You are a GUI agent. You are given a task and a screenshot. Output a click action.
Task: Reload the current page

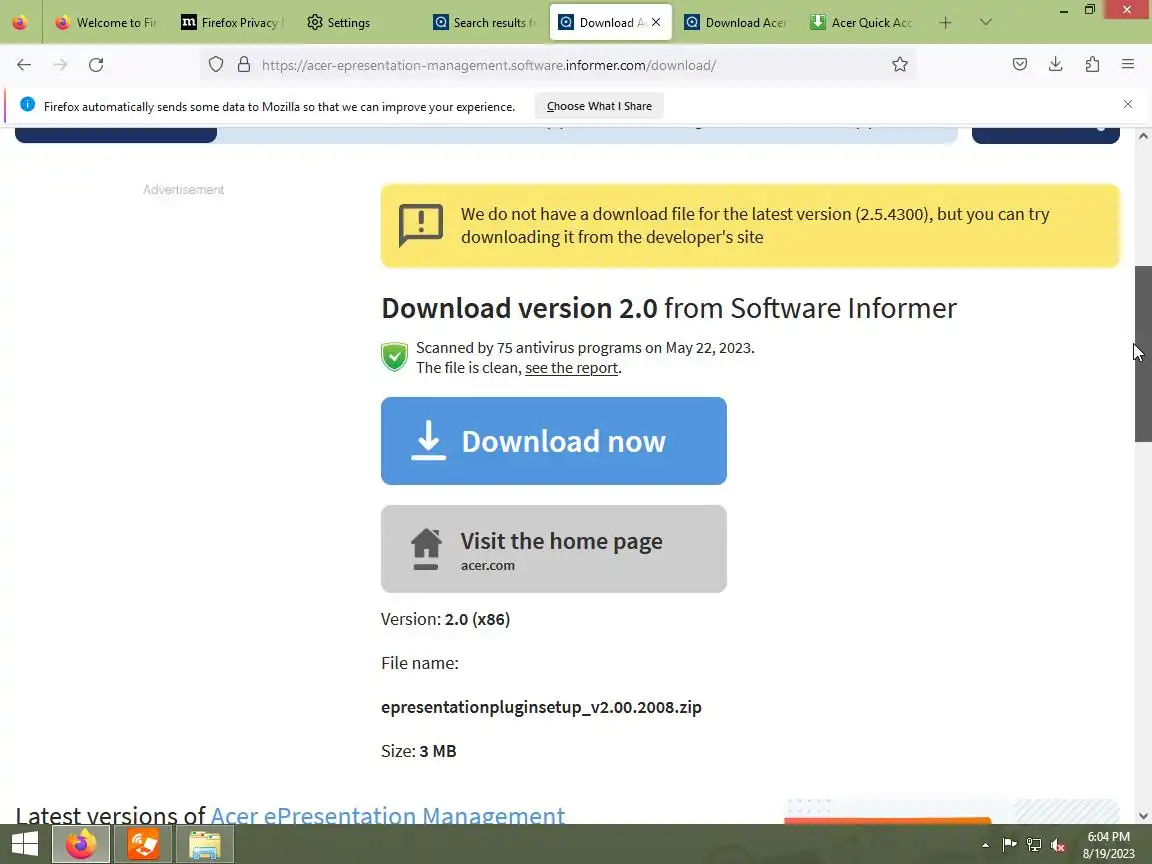click(96, 65)
